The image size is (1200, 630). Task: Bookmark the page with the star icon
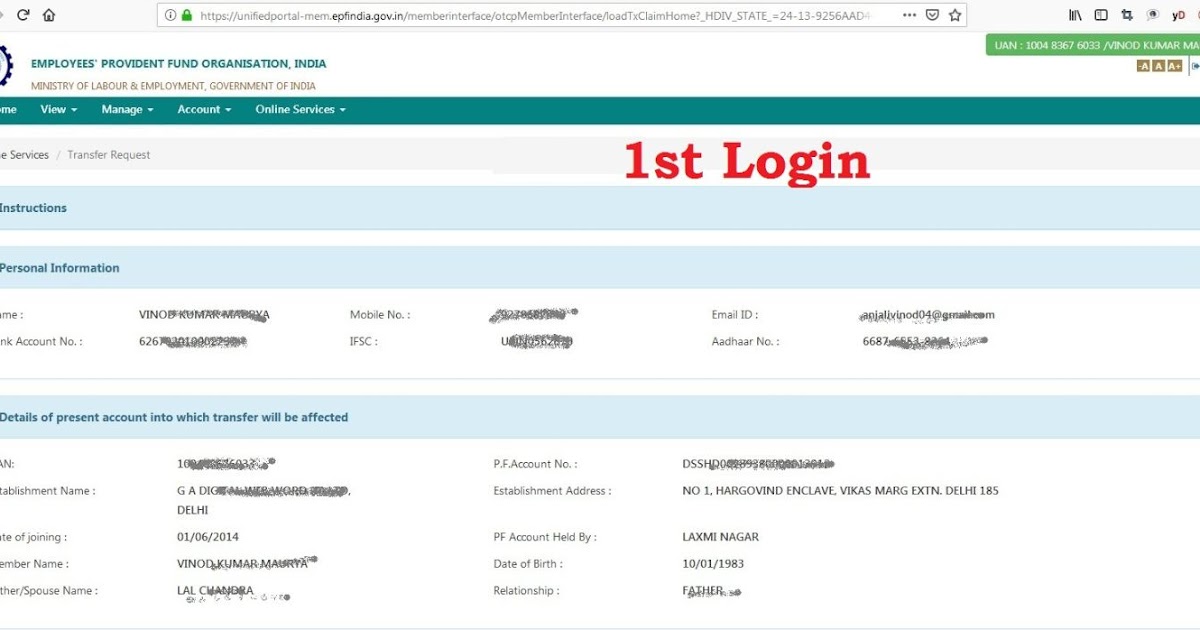[955, 14]
